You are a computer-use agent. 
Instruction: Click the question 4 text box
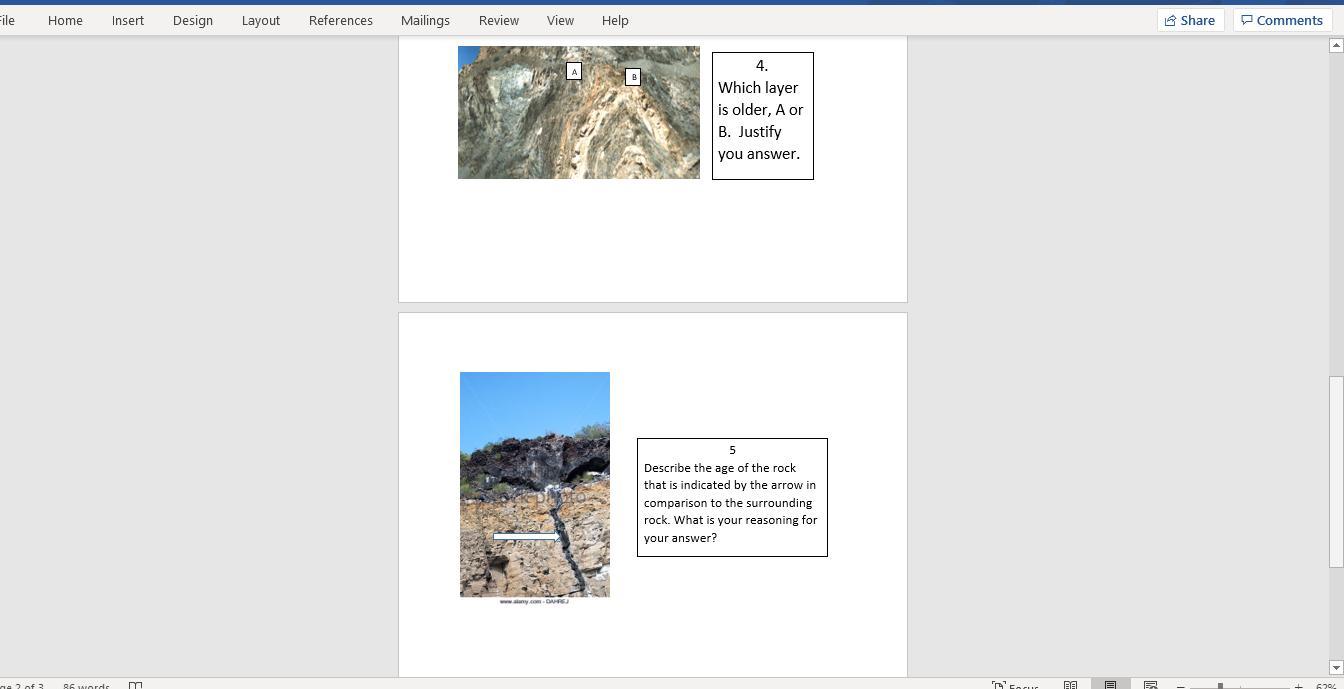763,116
